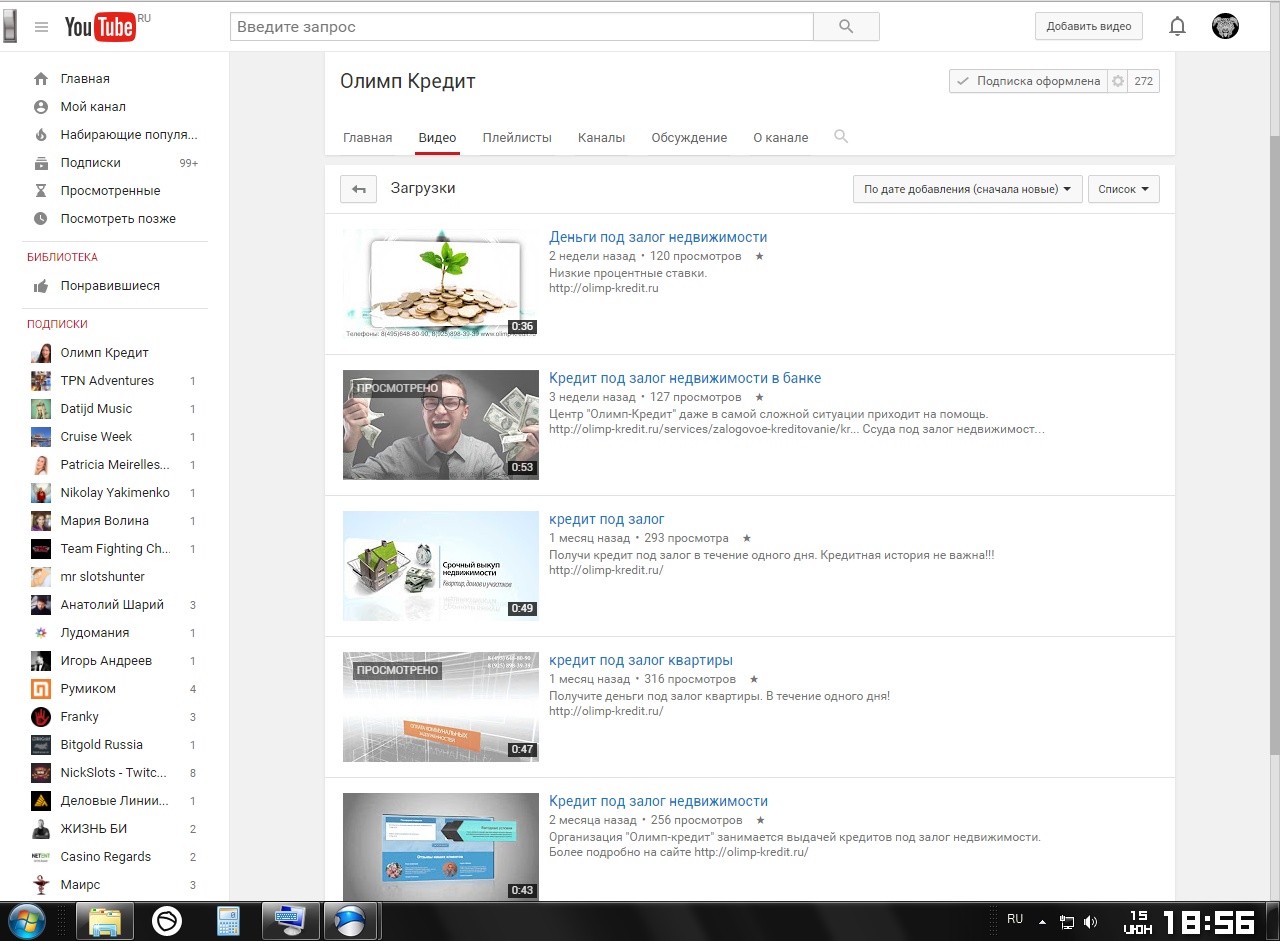Open Cruise Week subscription

point(96,437)
